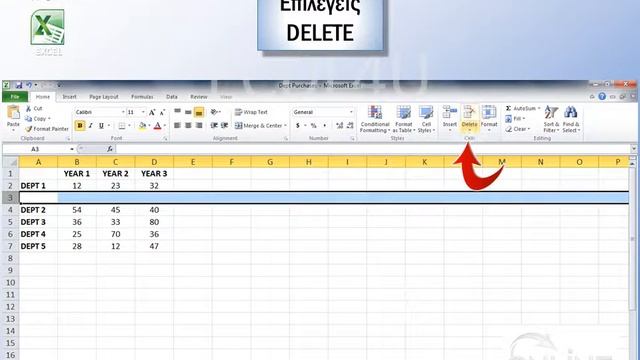Activate the Format Painter brush
This screenshot has height=360, width=640.
click(x=29, y=129)
